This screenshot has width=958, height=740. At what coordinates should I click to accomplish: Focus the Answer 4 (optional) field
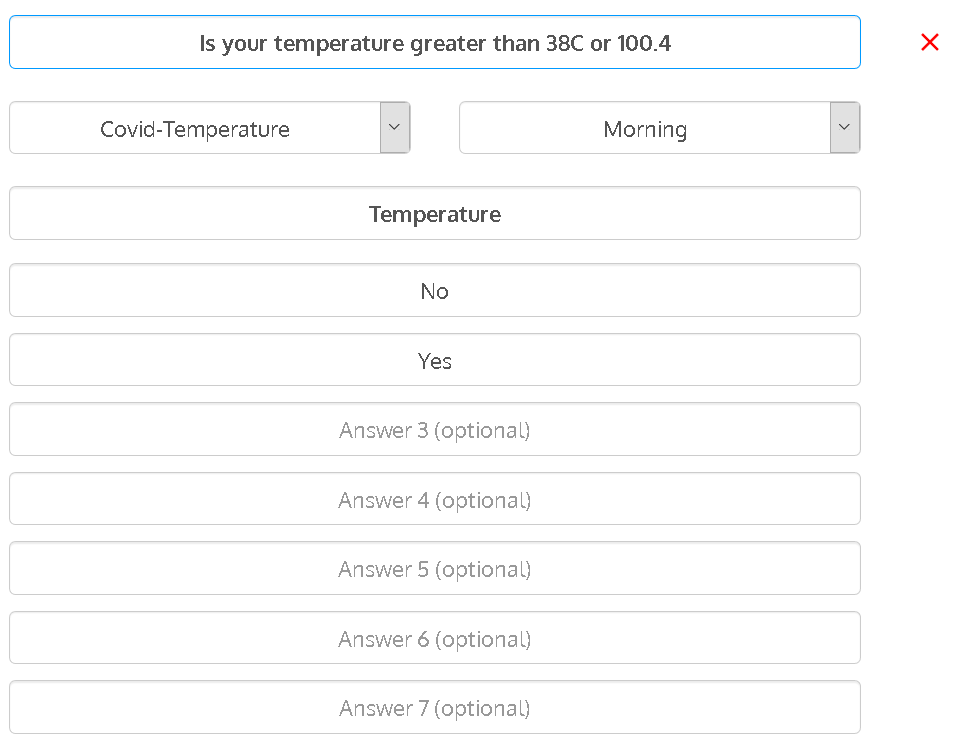pyautogui.click(x=435, y=500)
